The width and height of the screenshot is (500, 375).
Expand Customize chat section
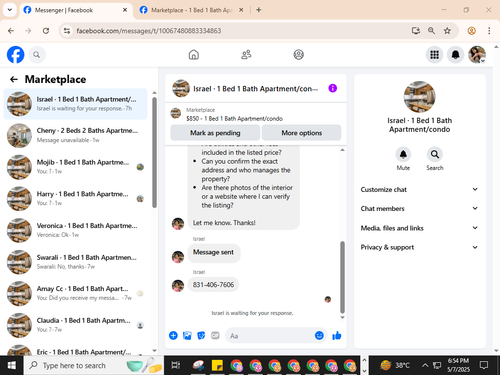[x=419, y=190]
